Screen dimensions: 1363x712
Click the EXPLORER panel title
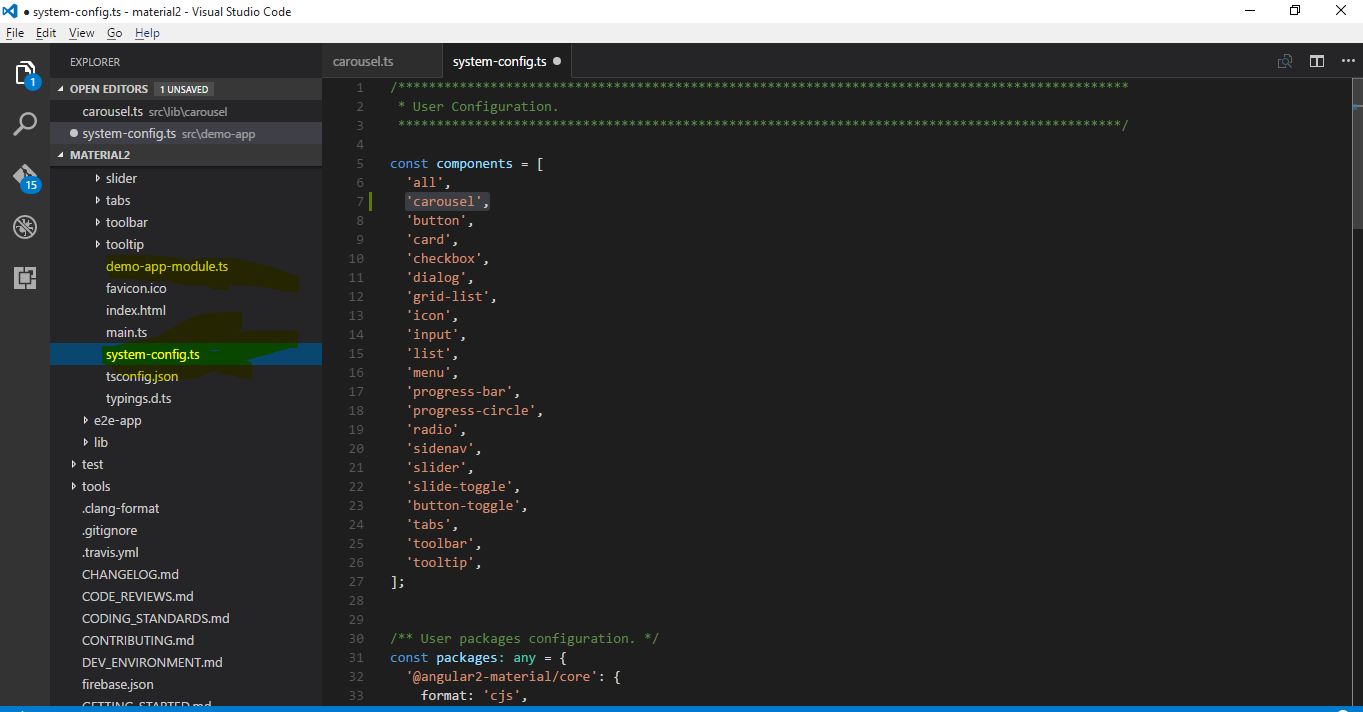pyautogui.click(x=95, y=62)
